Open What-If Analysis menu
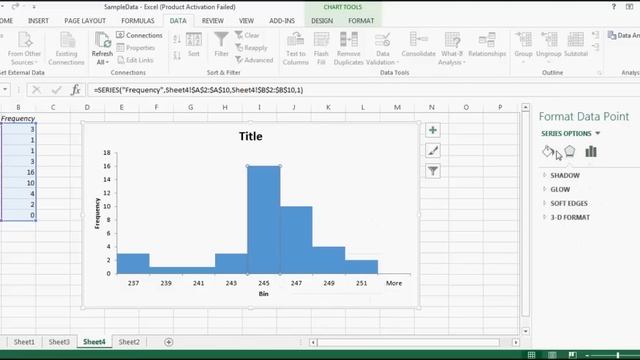640x360 pixels. click(x=452, y=48)
